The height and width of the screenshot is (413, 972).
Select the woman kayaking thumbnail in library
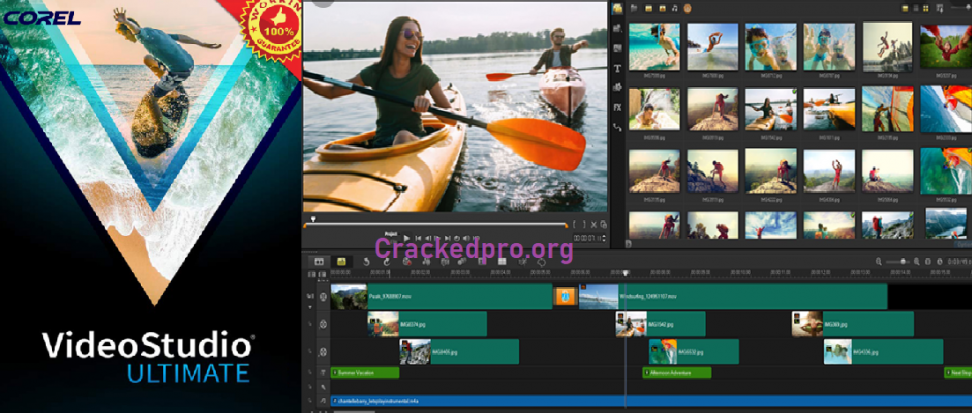pos(771,109)
